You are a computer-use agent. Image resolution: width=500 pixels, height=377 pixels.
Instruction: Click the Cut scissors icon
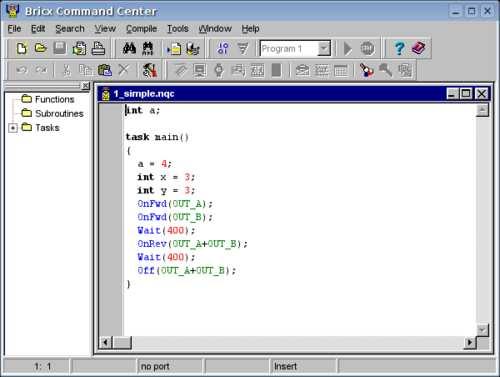[67, 70]
